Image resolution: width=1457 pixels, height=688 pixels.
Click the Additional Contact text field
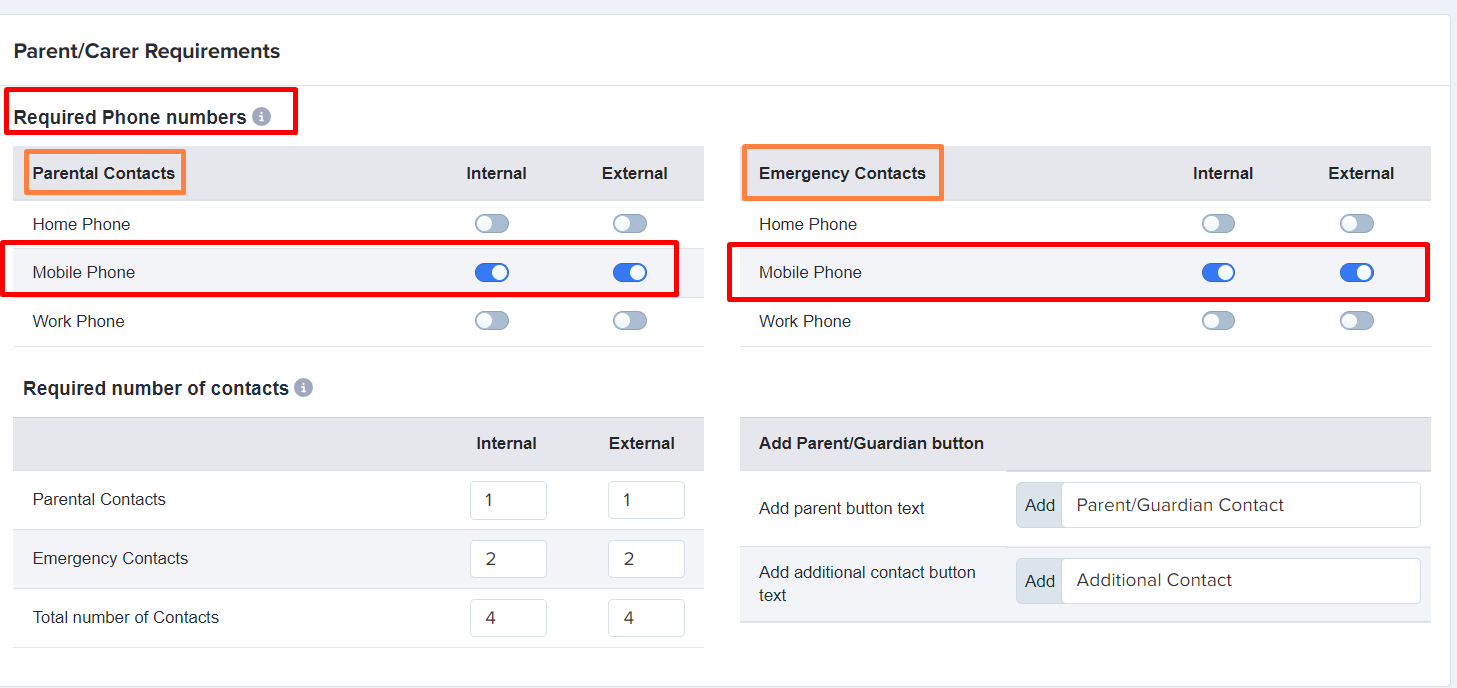coord(1241,581)
